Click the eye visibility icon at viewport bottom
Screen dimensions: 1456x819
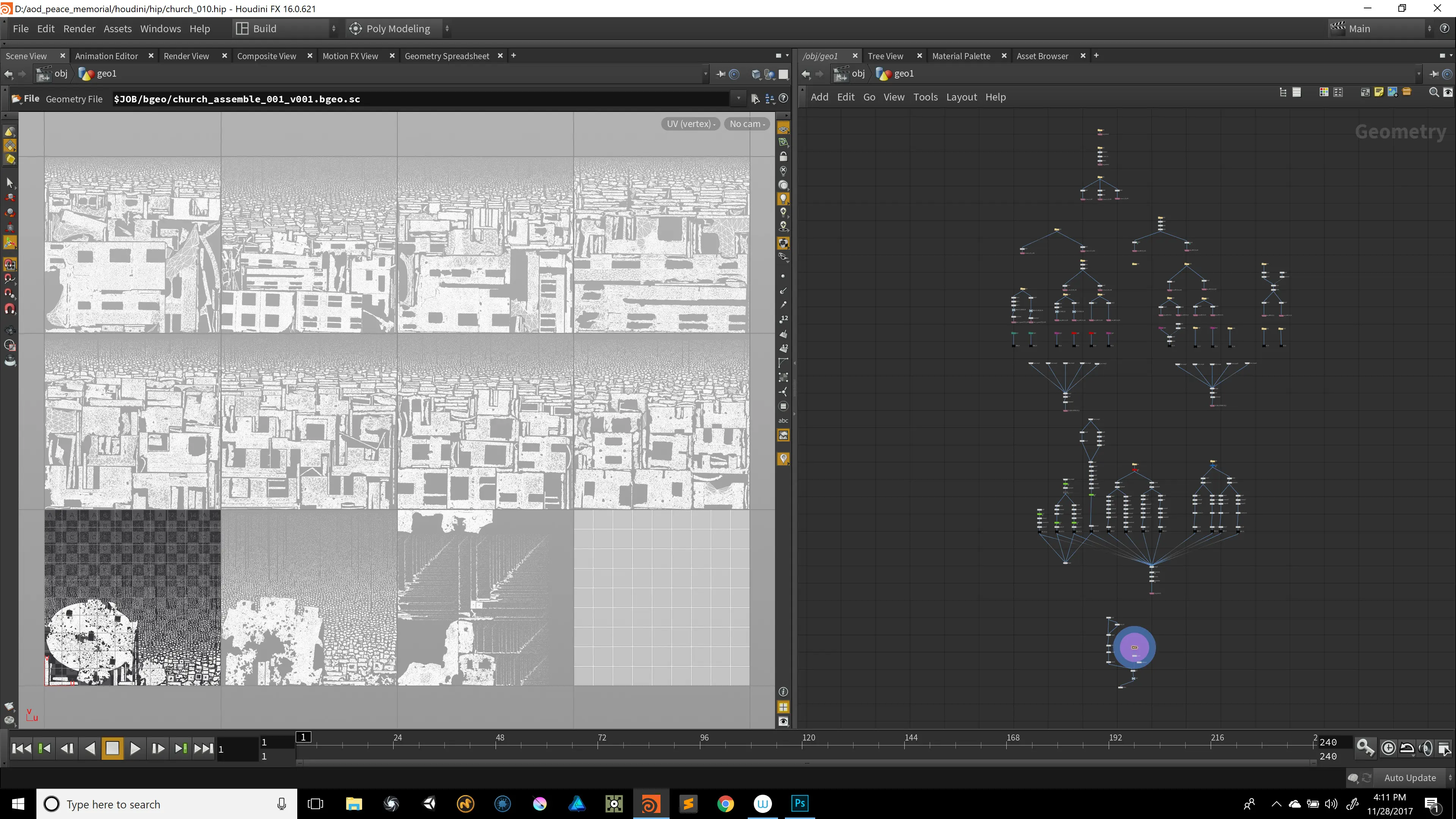[x=783, y=722]
